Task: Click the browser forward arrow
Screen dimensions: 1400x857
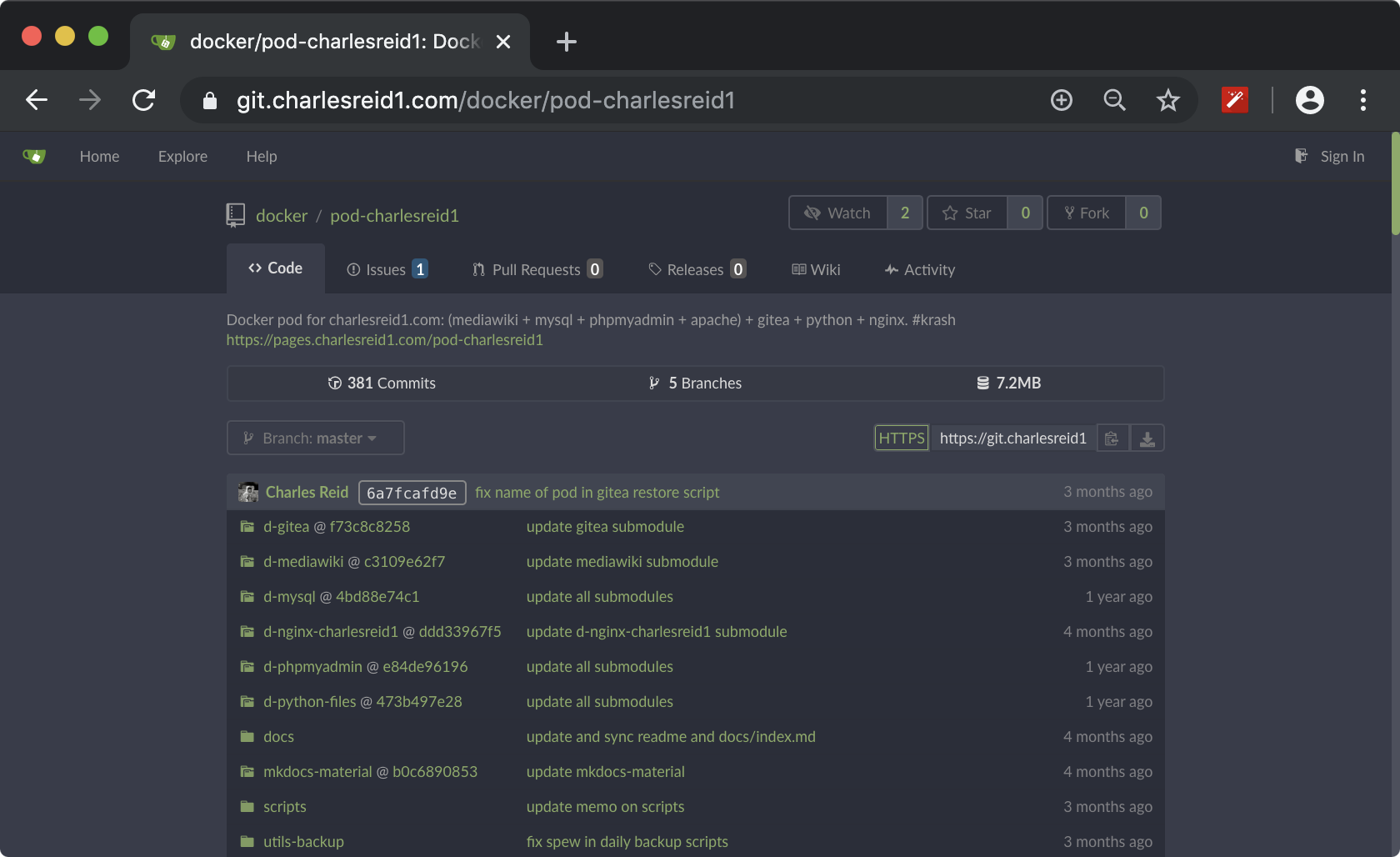Action: 90,100
